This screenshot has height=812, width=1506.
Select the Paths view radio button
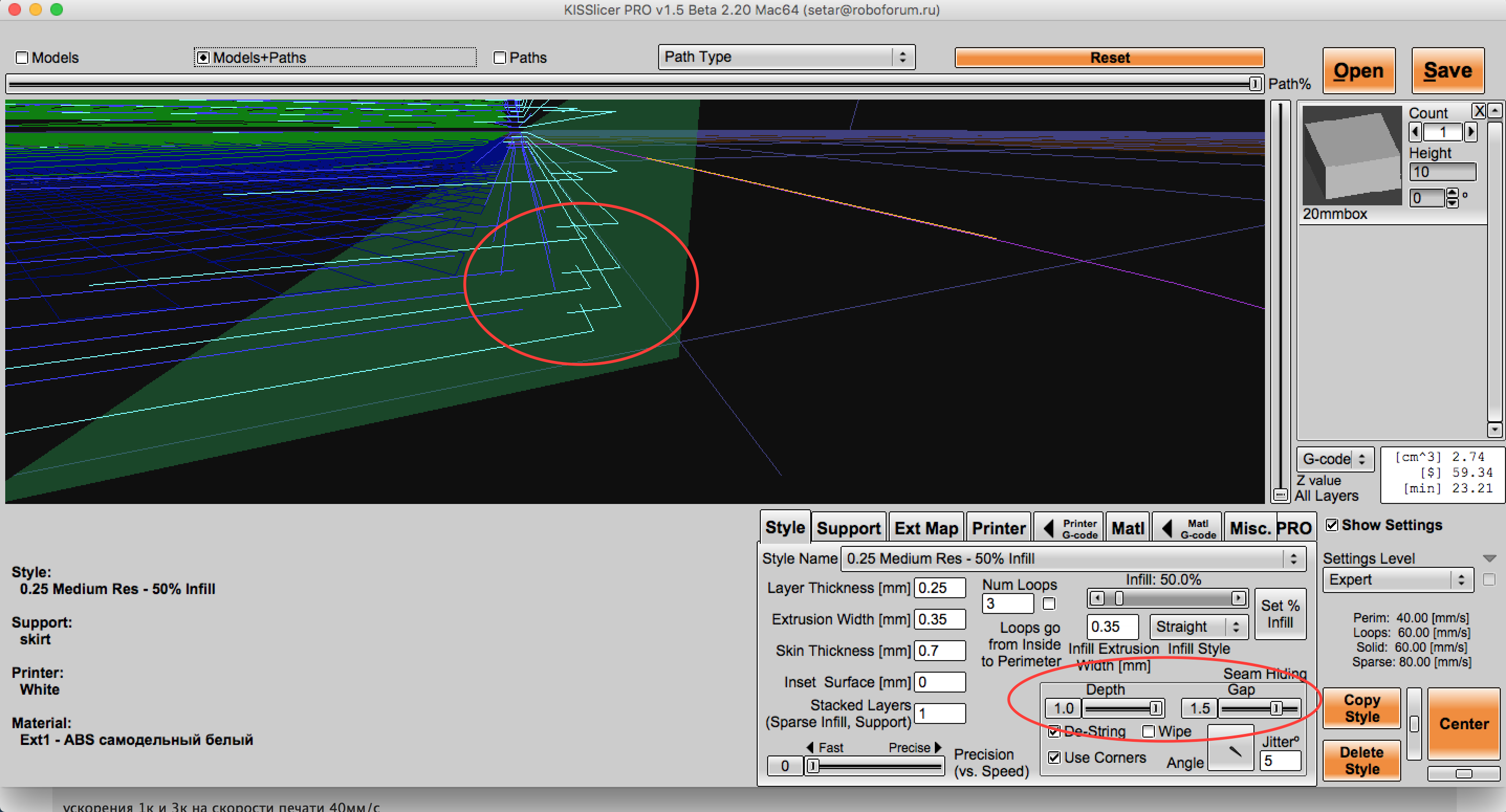(x=500, y=58)
